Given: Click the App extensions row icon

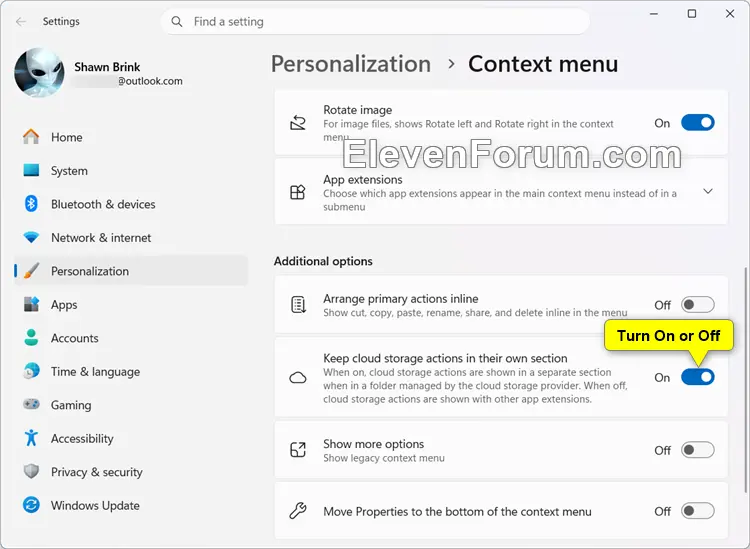Looking at the screenshot, I should tap(298, 192).
